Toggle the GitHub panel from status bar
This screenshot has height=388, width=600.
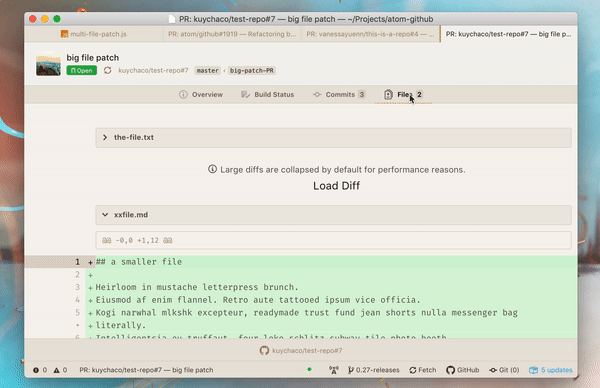pos(463,370)
